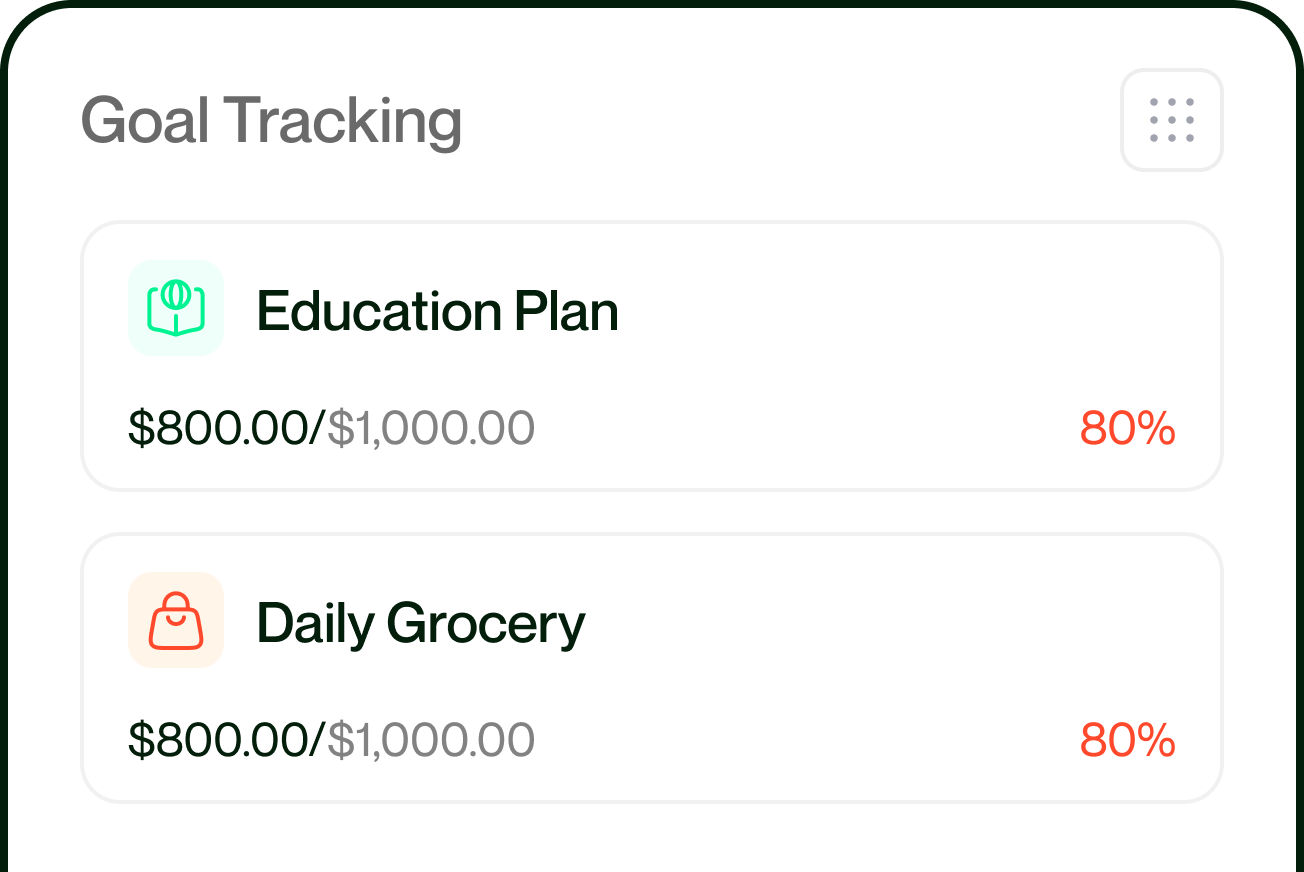The width and height of the screenshot is (1304, 872).
Task: Click the word Tracking in the heading
Action: [x=342, y=121]
